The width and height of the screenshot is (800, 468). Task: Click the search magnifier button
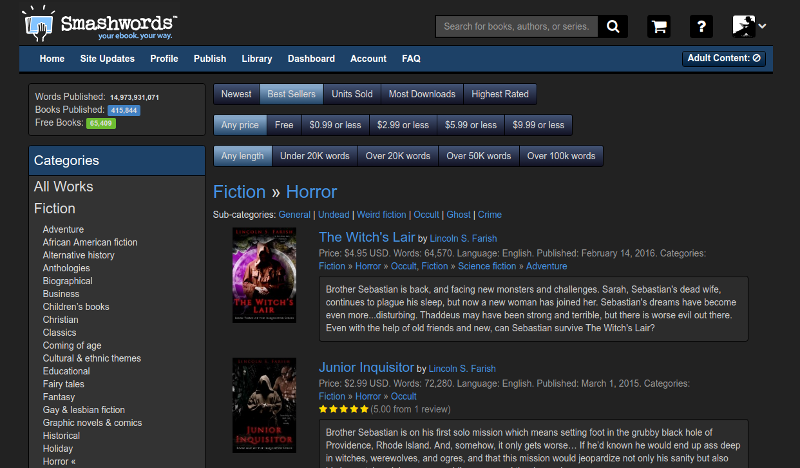click(x=613, y=27)
